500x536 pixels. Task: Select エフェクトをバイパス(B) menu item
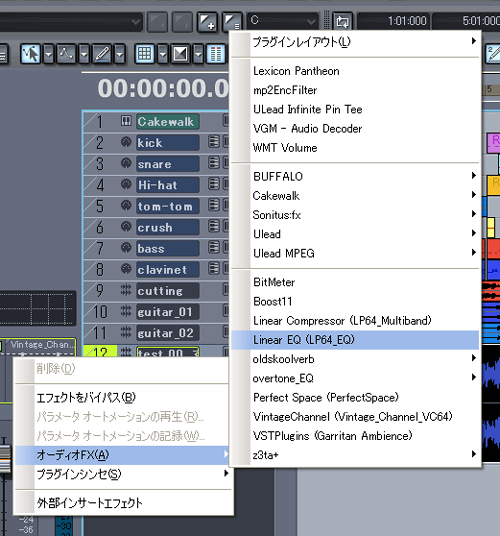pyautogui.click(x=122, y=398)
